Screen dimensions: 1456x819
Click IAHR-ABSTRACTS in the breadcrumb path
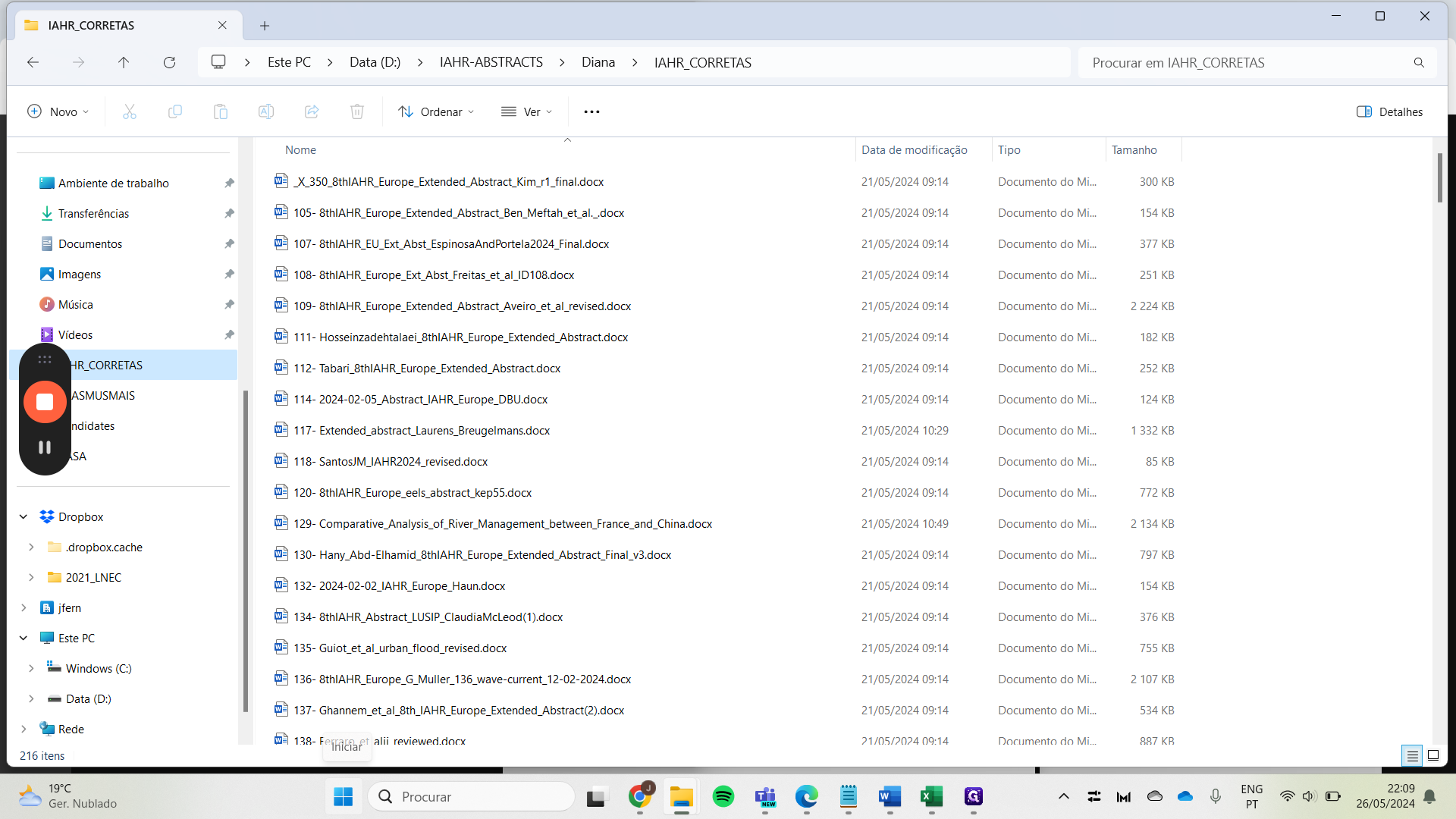(x=491, y=63)
